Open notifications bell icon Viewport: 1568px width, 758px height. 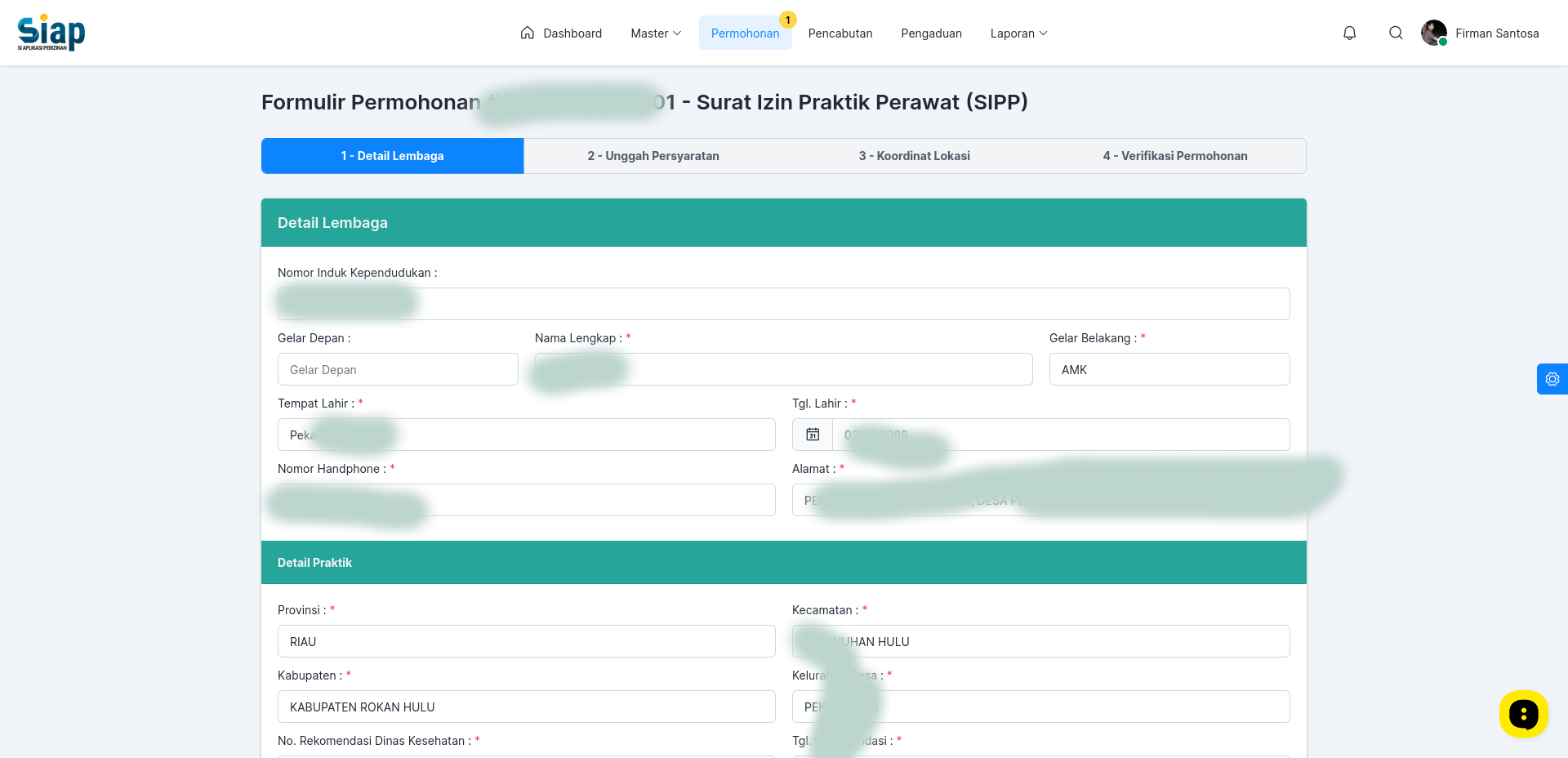click(x=1350, y=33)
